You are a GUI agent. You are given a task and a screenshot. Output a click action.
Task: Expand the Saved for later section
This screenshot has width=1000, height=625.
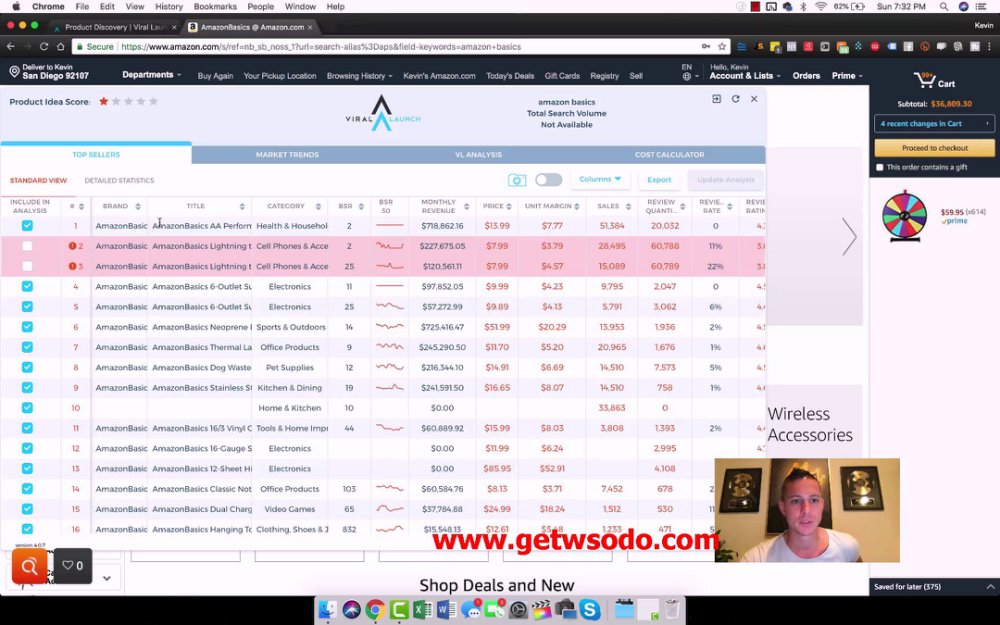tap(934, 587)
